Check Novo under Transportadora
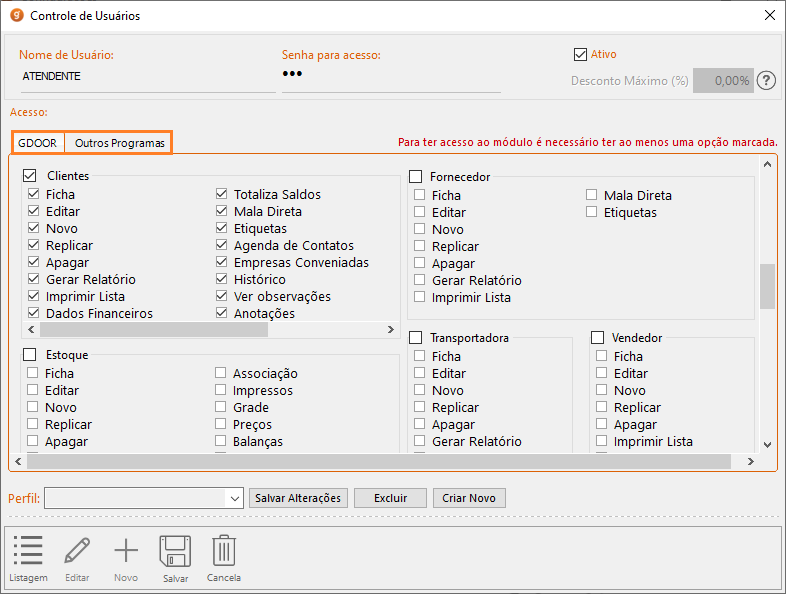This screenshot has height=594, width=786. 420,389
